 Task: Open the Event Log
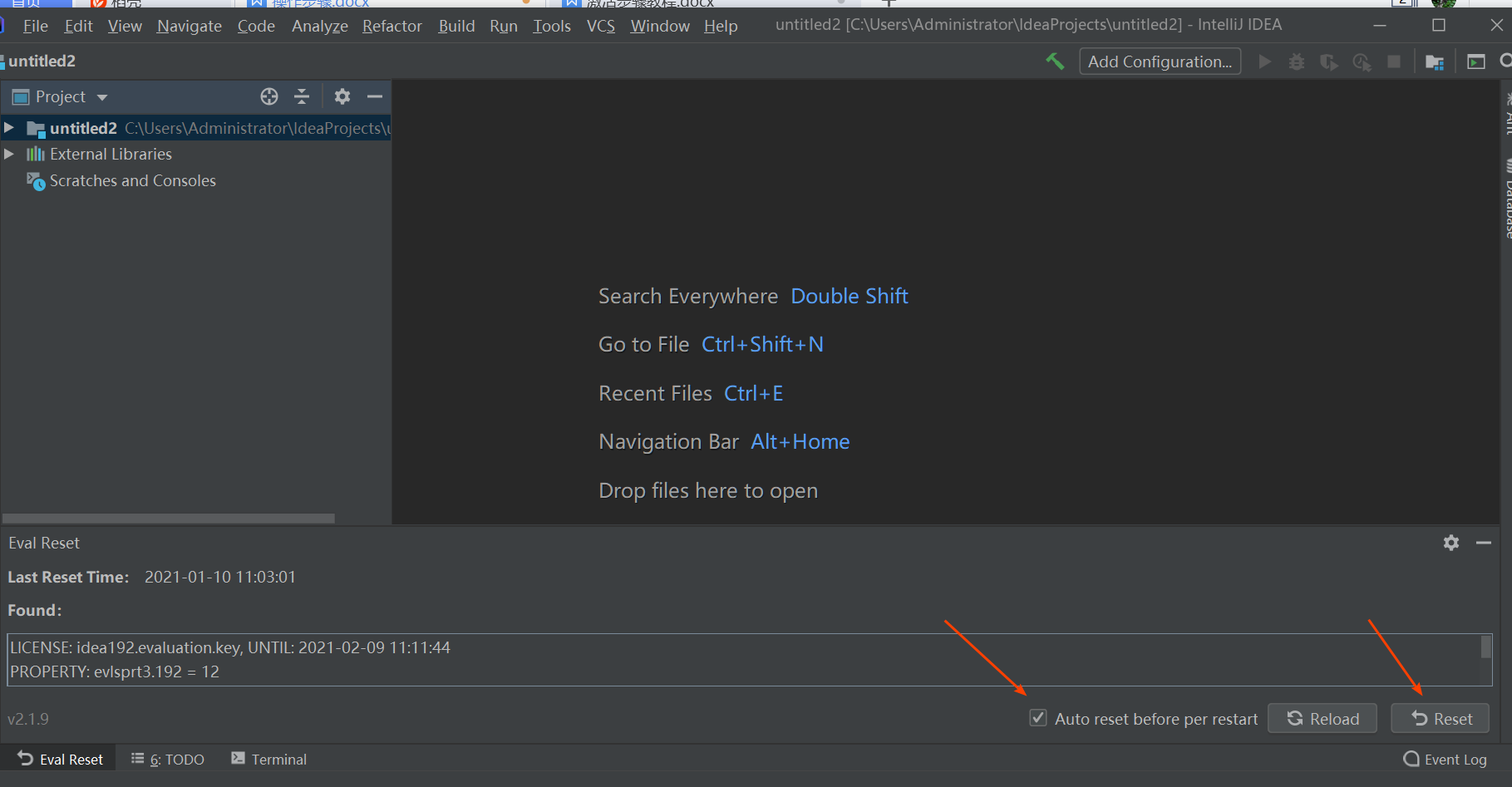tap(1445, 759)
